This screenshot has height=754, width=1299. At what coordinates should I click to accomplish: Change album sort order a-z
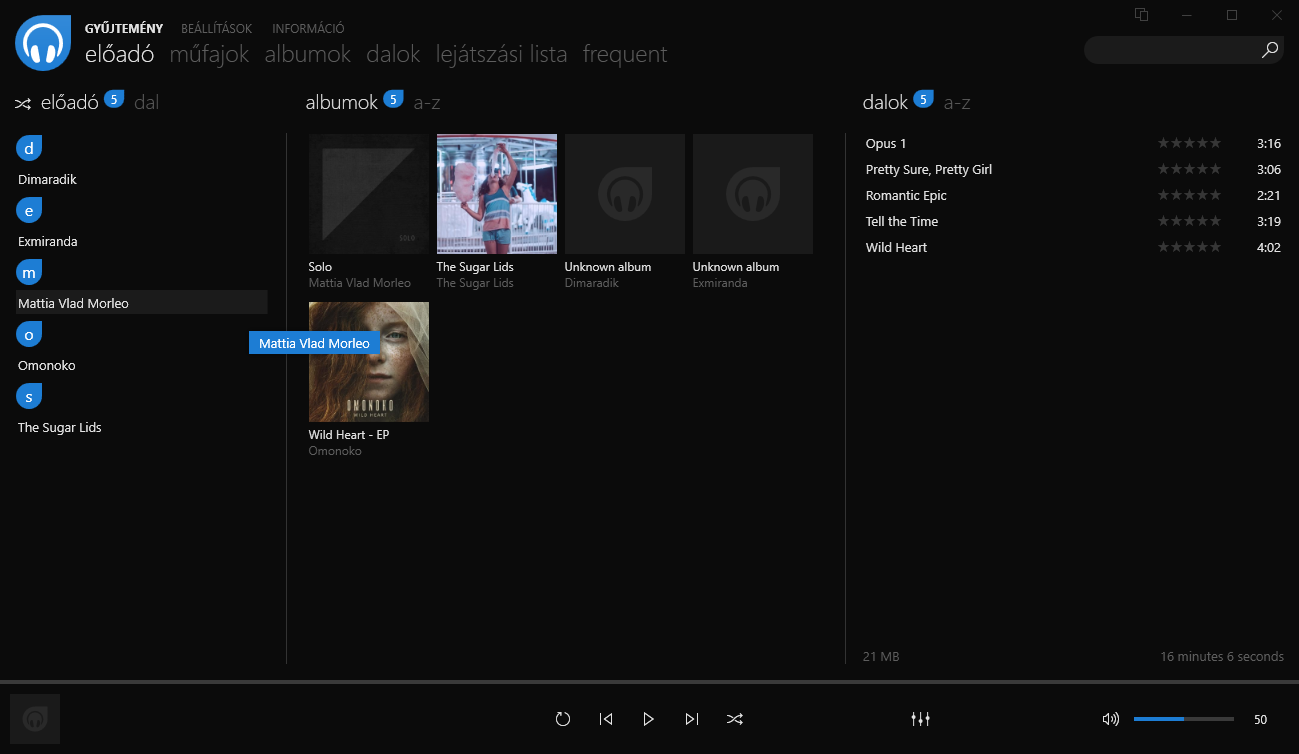[x=427, y=102]
